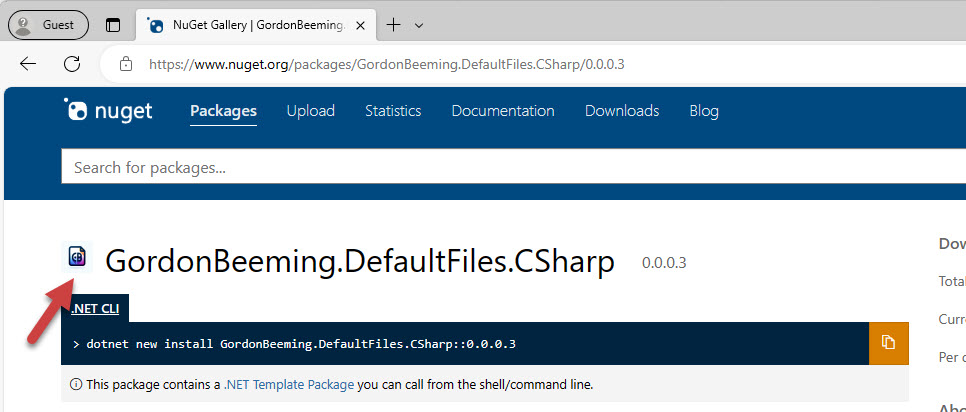The height and width of the screenshot is (412, 966).
Task: Open the Downloads page
Action: pos(622,111)
